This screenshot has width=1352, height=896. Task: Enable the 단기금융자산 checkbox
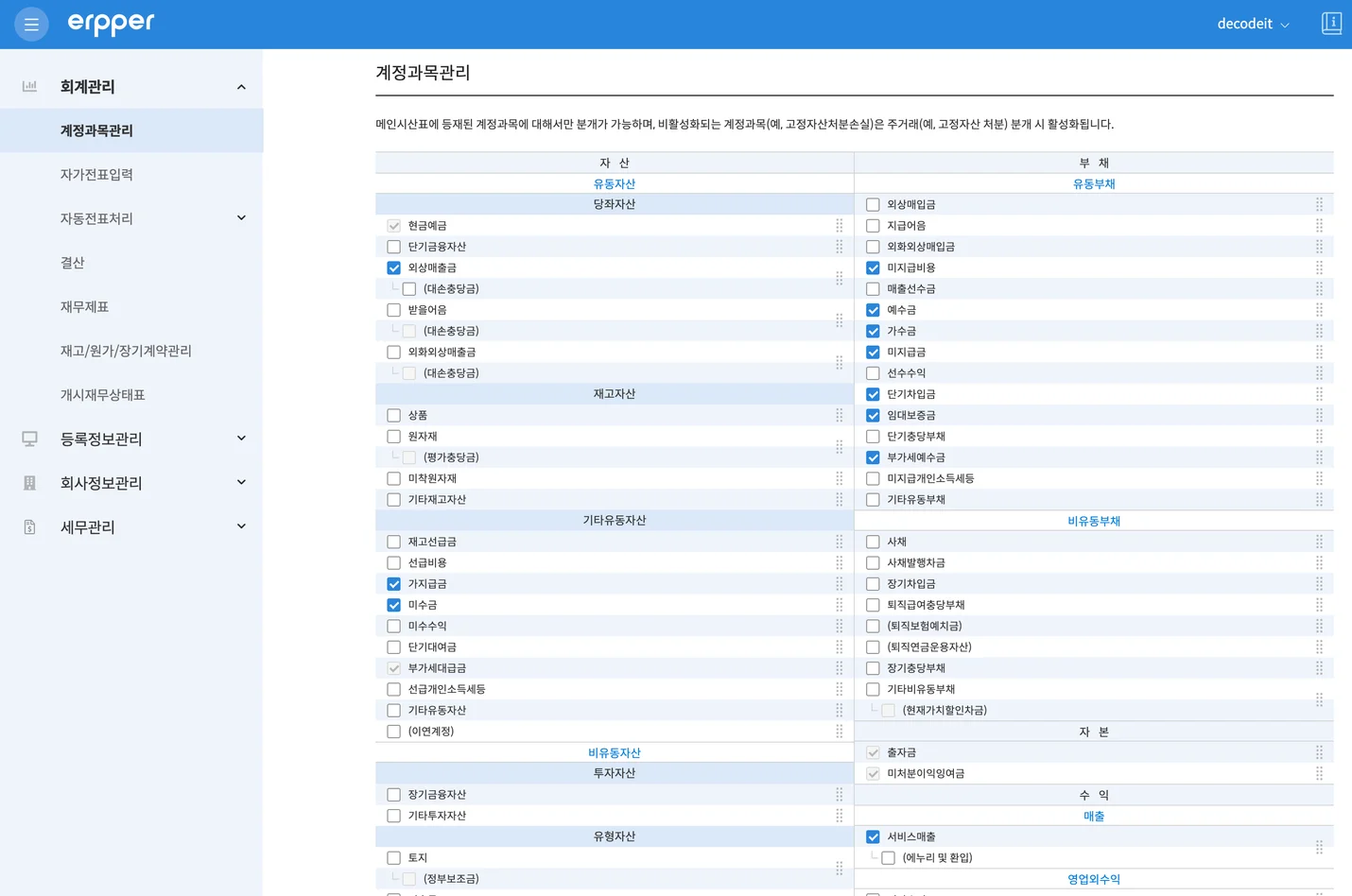[x=394, y=247]
